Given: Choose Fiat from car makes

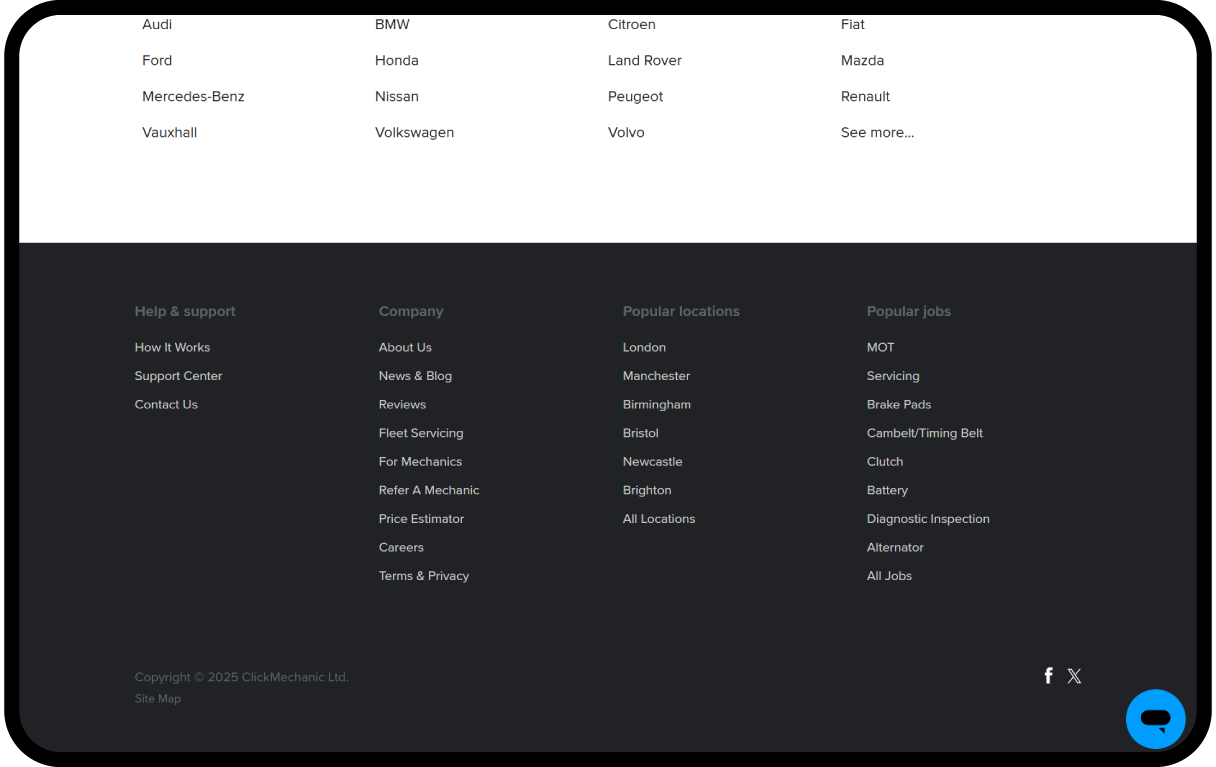Looking at the screenshot, I should pos(853,24).
